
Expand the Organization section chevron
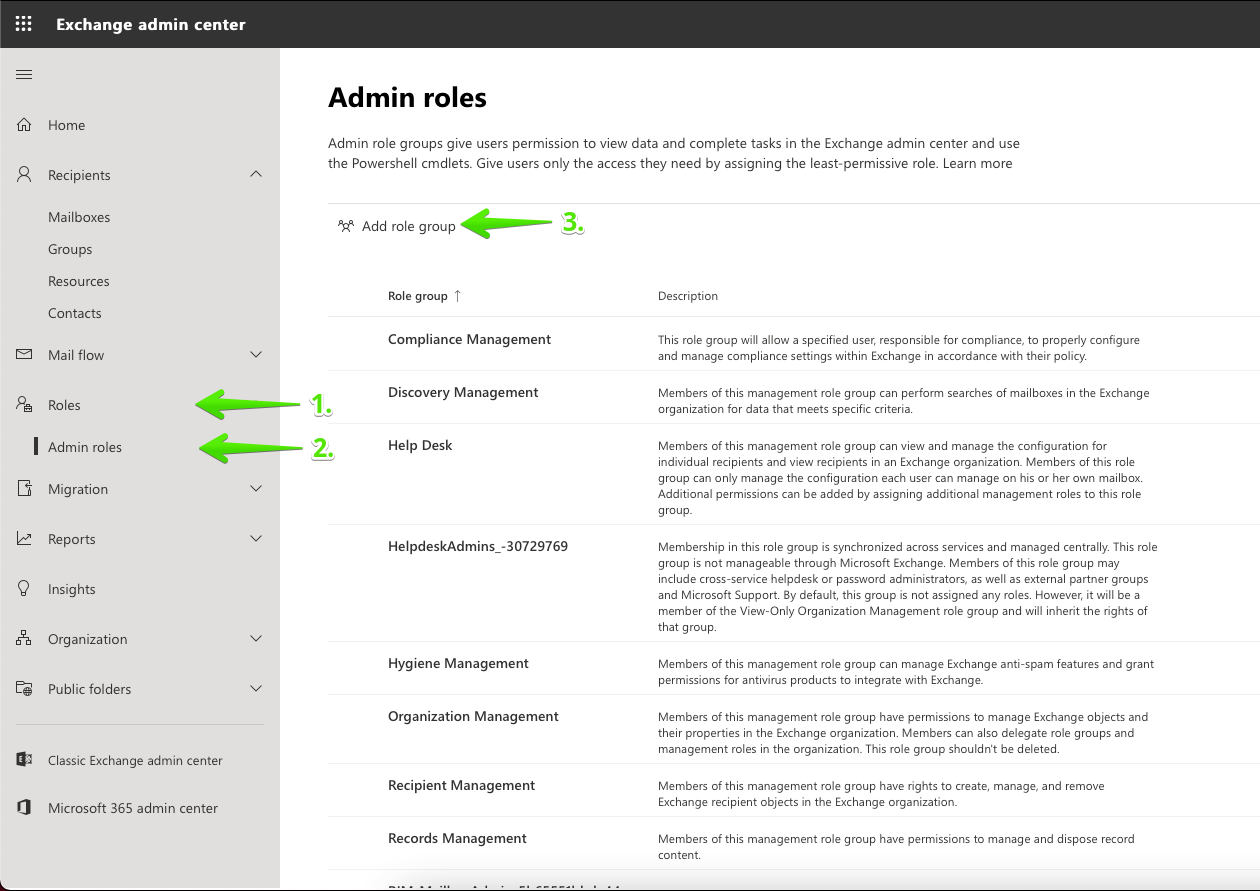click(x=256, y=639)
